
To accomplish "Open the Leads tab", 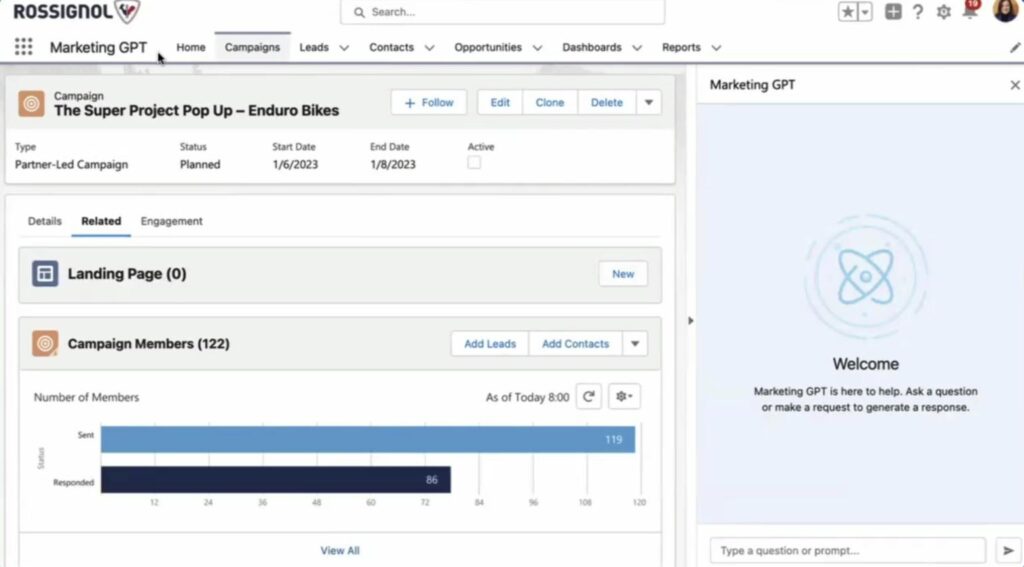I will point(314,47).
